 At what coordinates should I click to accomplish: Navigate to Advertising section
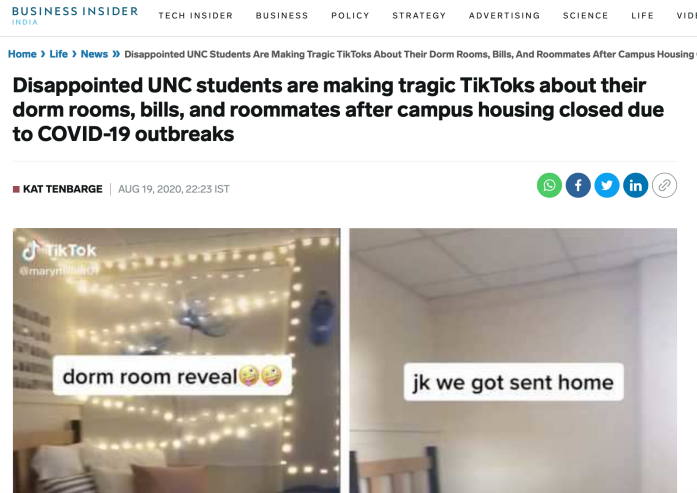(x=505, y=16)
